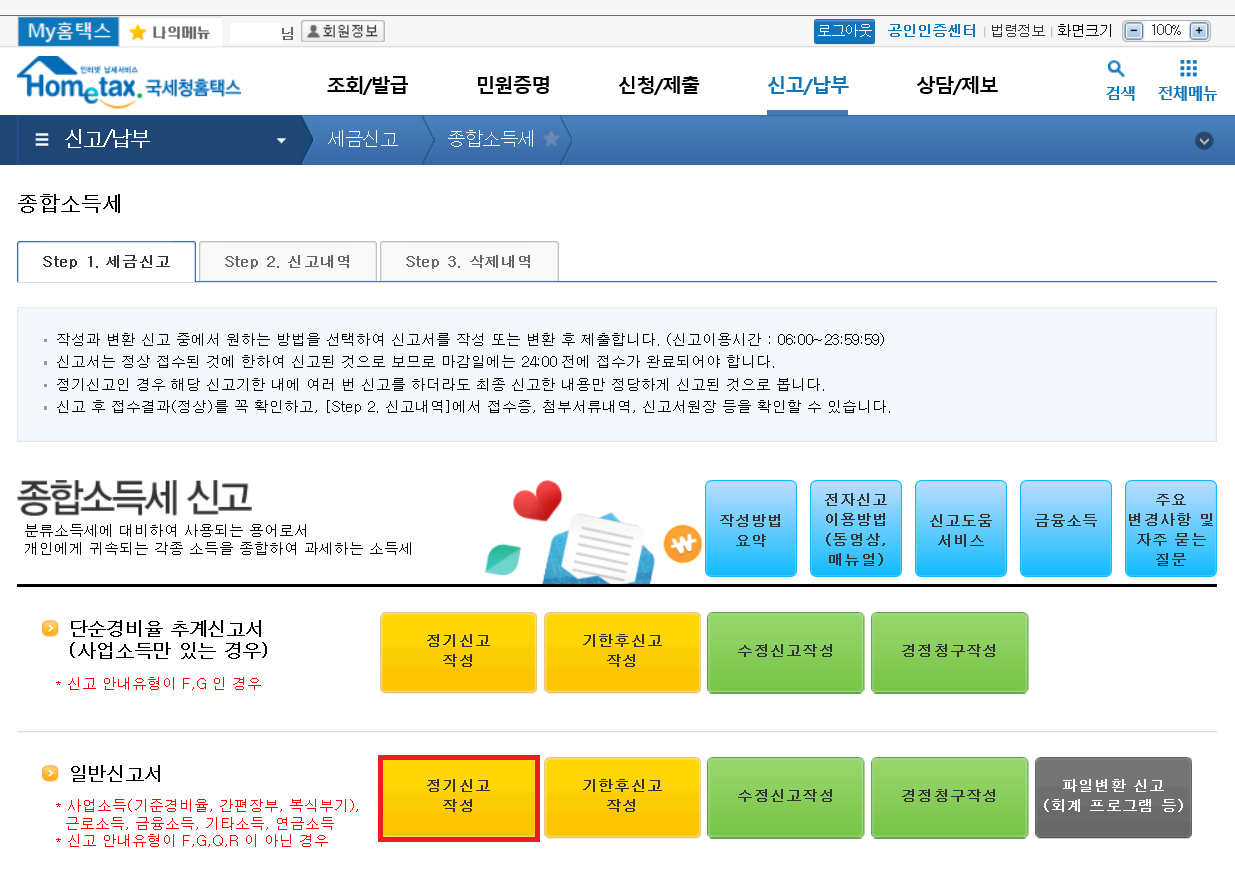Click 세금신고 breadcrumb item
This screenshot has width=1235, height=877.
[363, 139]
